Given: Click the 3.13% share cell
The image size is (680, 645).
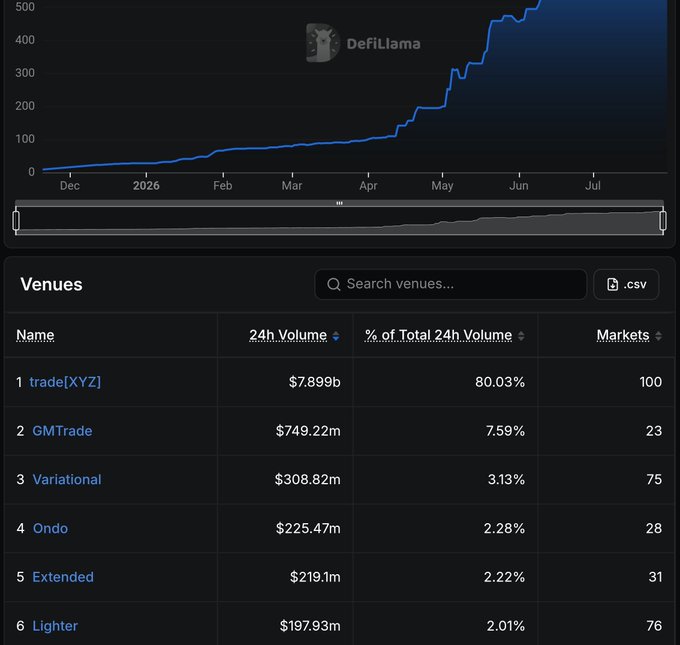Looking at the screenshot, I should [506, 479].
